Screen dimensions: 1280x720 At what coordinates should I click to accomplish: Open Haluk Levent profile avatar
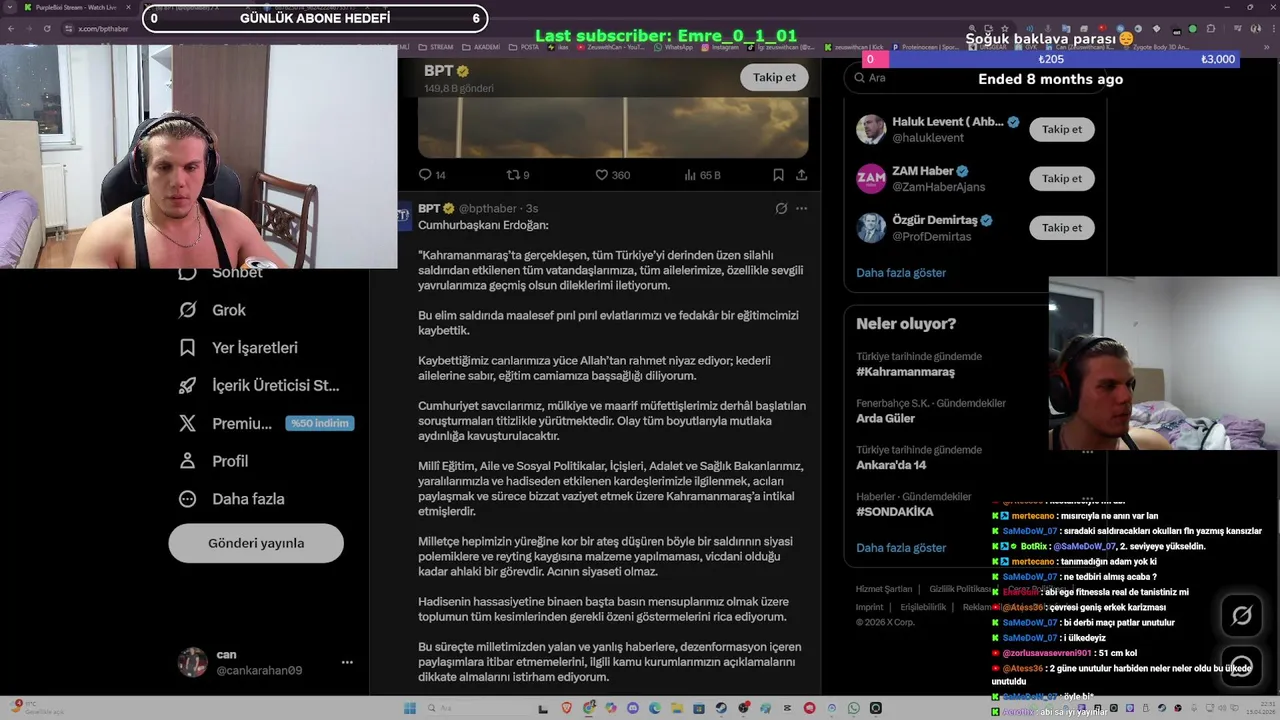tap(871, 129)
